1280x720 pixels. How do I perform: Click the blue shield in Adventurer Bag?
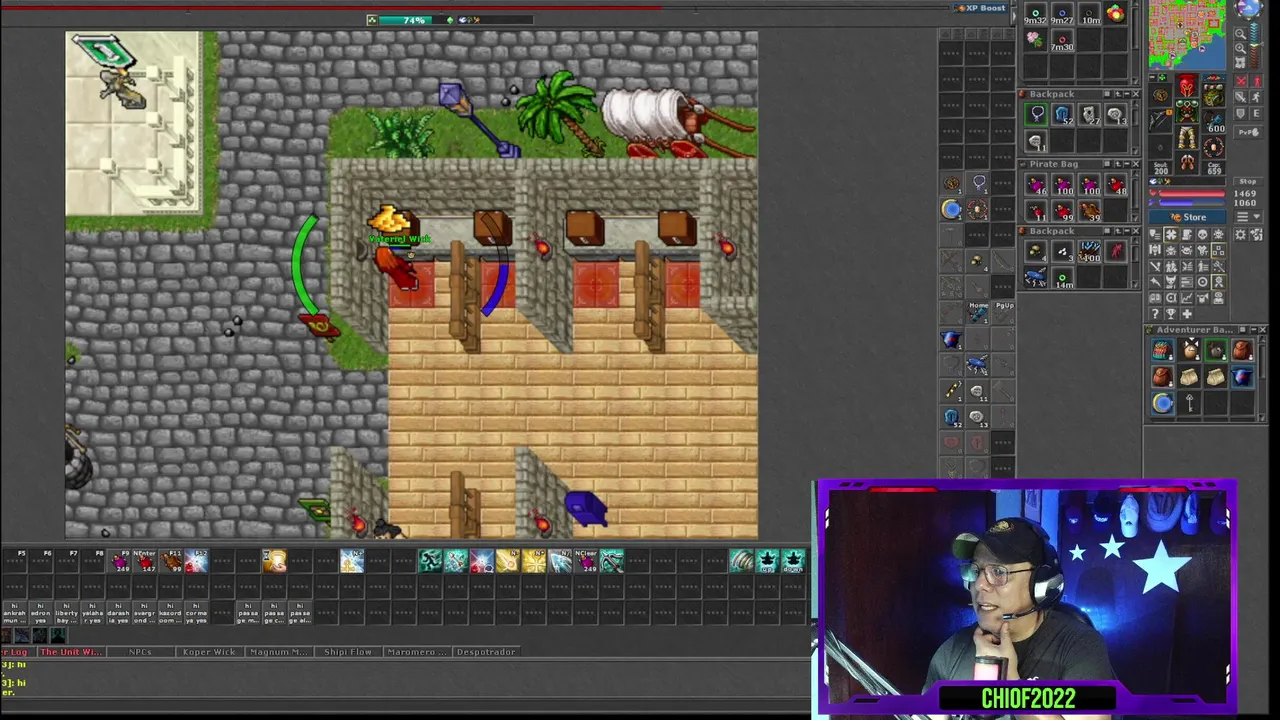point(1242,377)
